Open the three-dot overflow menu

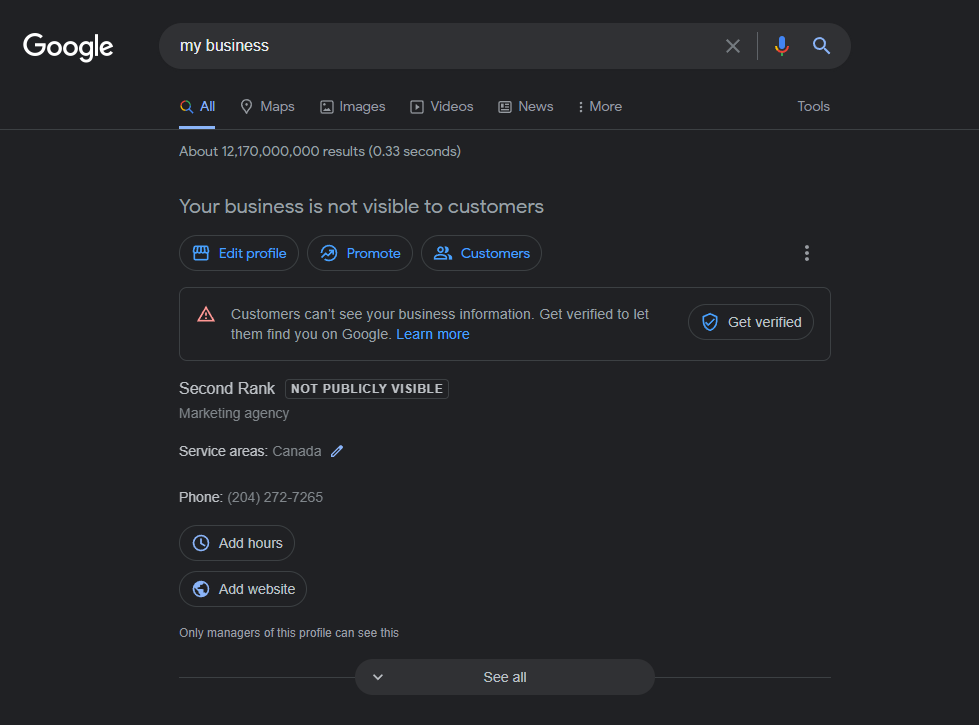point(807,253)
